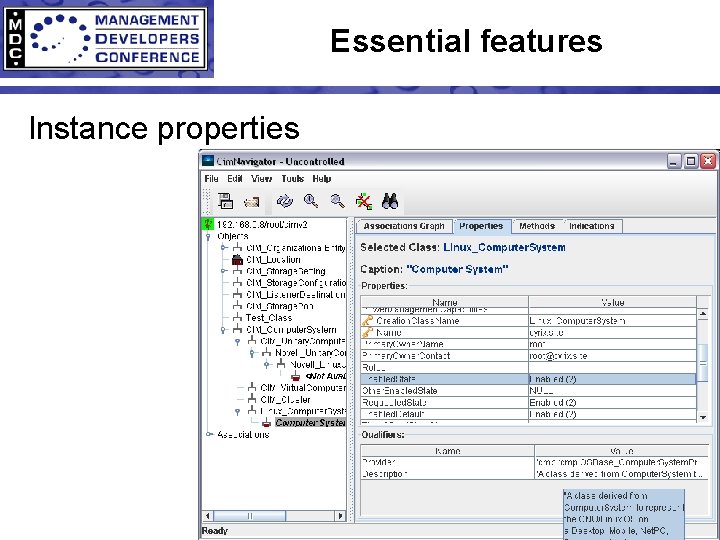The height and width of the screenshot is (540, 720).
Task: Select the Provider qualifier row
Action: [534, 462]
